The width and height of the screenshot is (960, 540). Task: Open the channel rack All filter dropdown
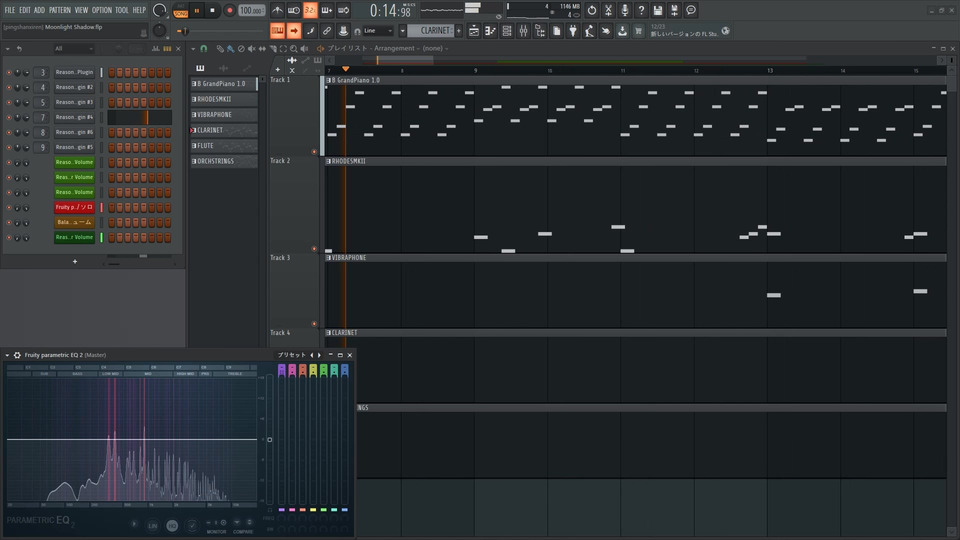point(73,48)
